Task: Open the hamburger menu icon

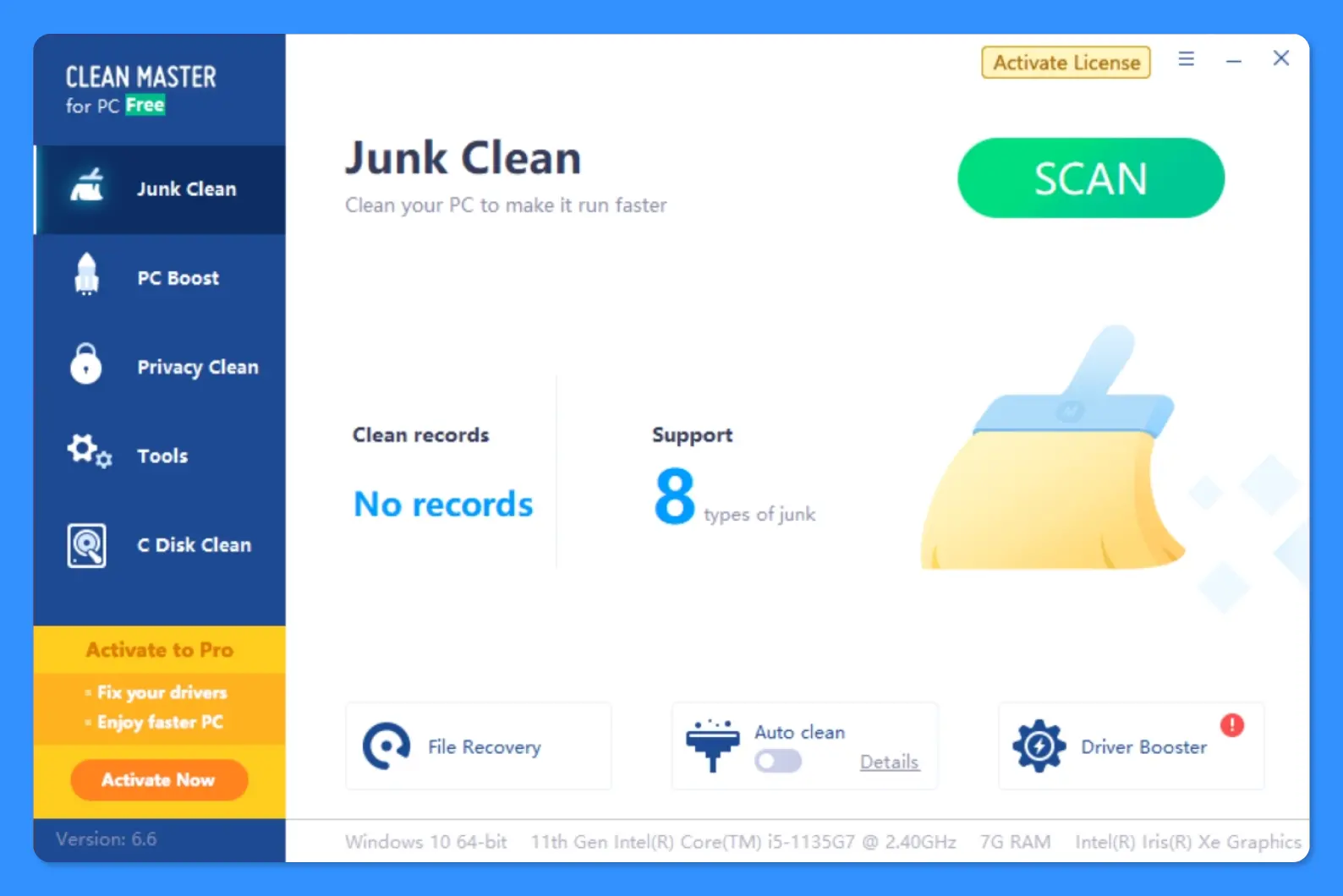Action: point(1187,59)
